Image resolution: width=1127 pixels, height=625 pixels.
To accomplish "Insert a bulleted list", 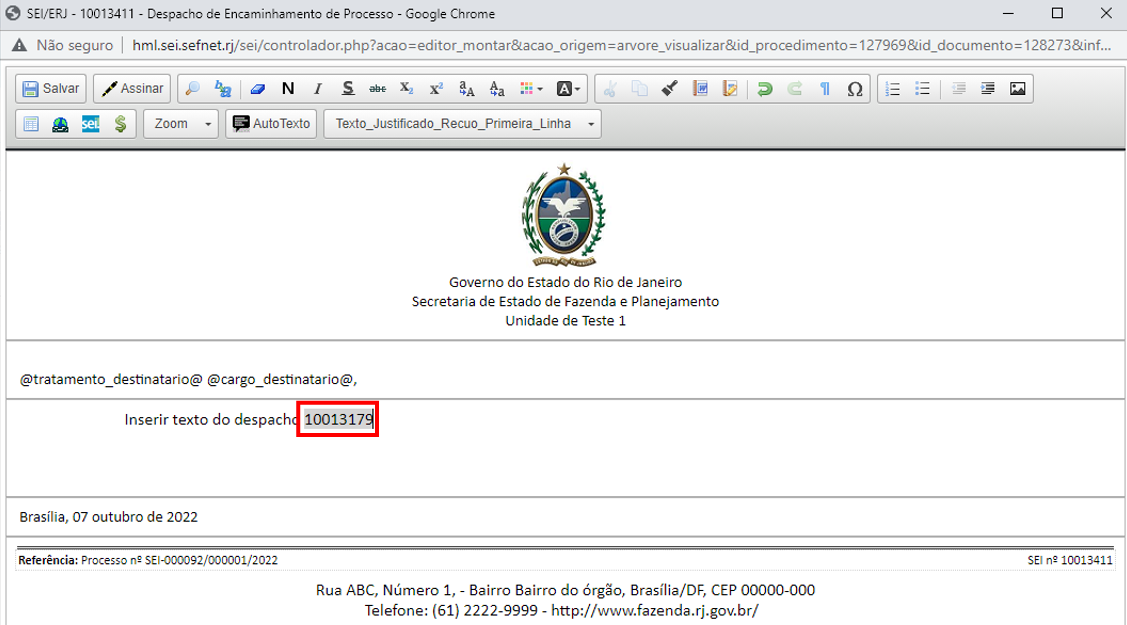I will click(x=923, y=89).
